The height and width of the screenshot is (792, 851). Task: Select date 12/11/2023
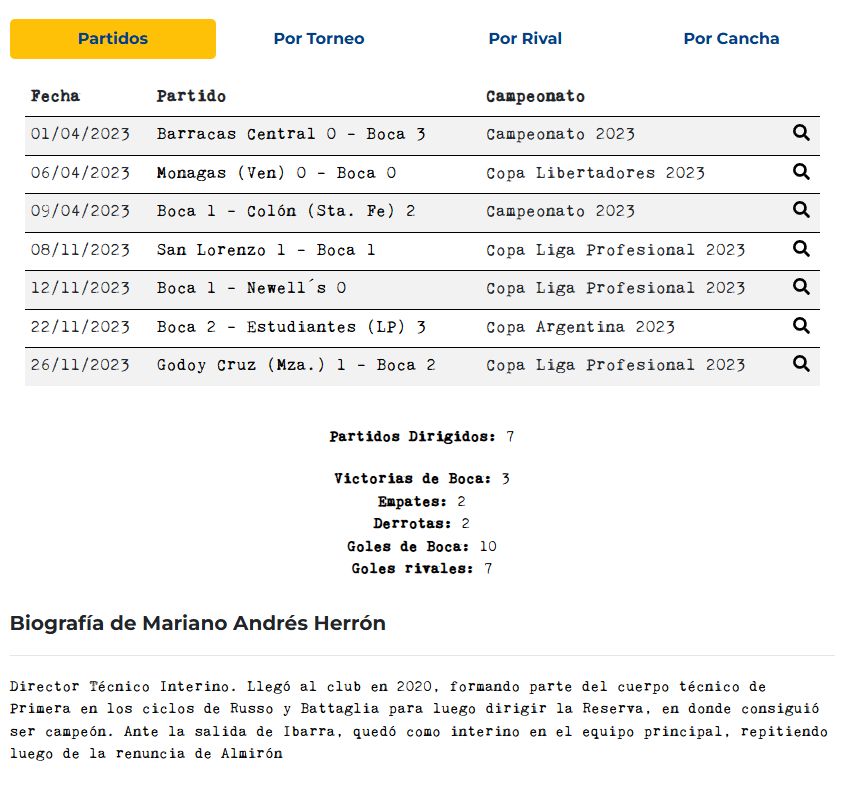tap(80, 288)
